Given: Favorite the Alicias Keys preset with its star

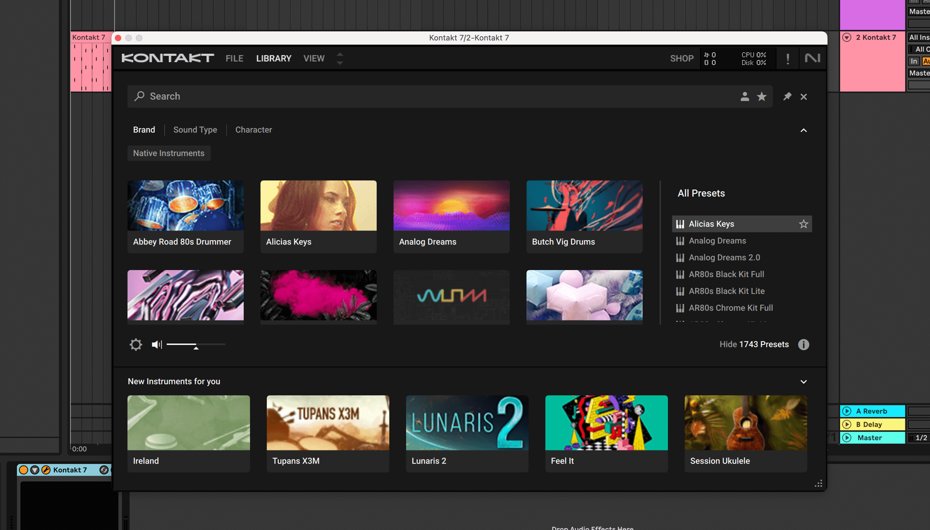Looking at the screenshot, I should tap(803, 225).
